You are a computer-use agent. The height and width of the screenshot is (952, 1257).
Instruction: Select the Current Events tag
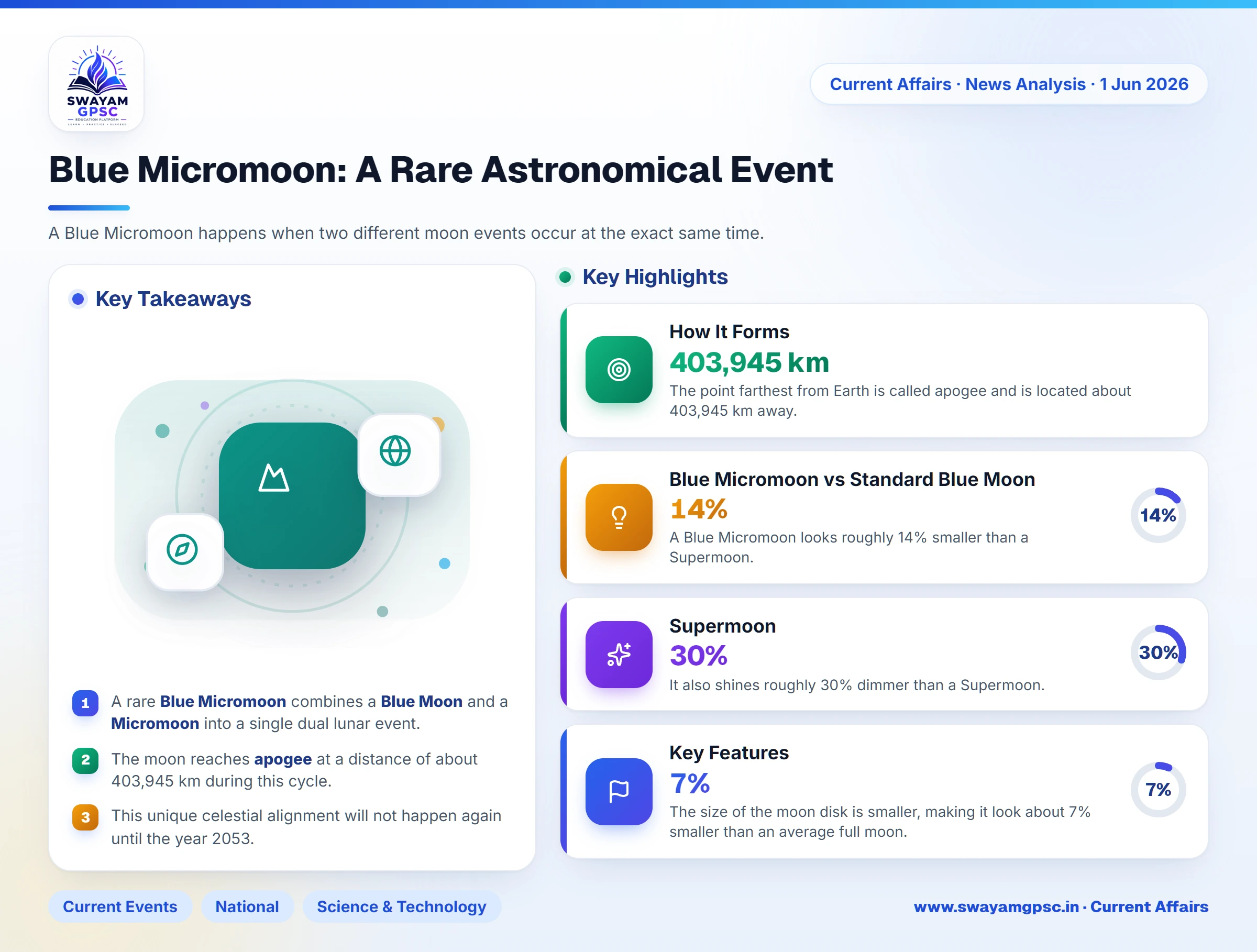coord(120,906)
